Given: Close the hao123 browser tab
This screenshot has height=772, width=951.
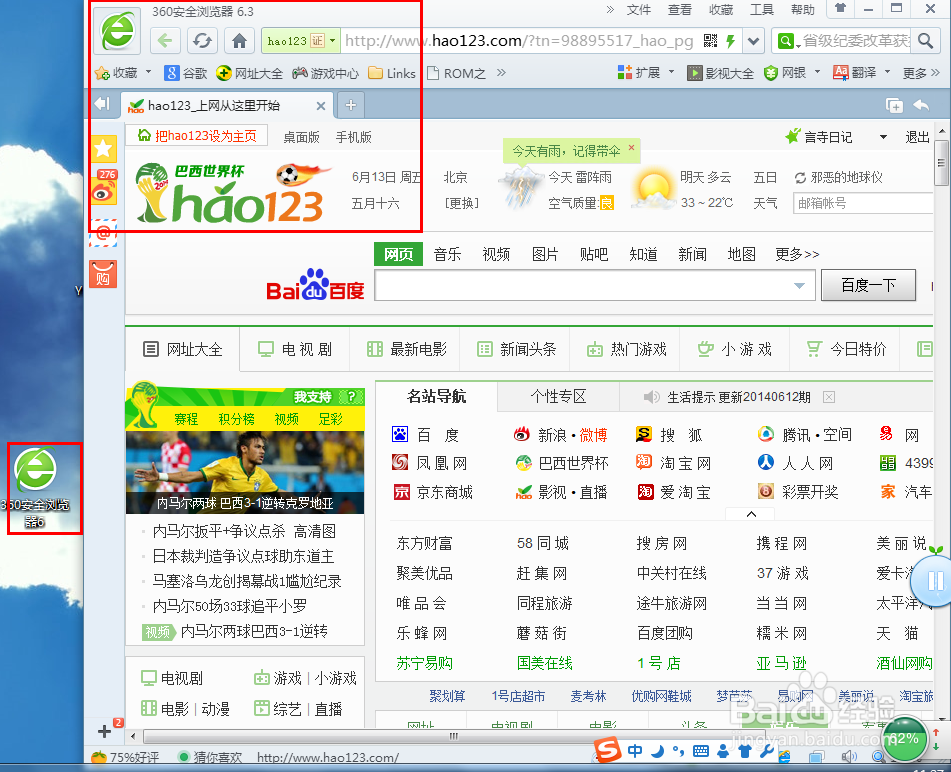Looking at the screenshot, I should pos(321,106).
